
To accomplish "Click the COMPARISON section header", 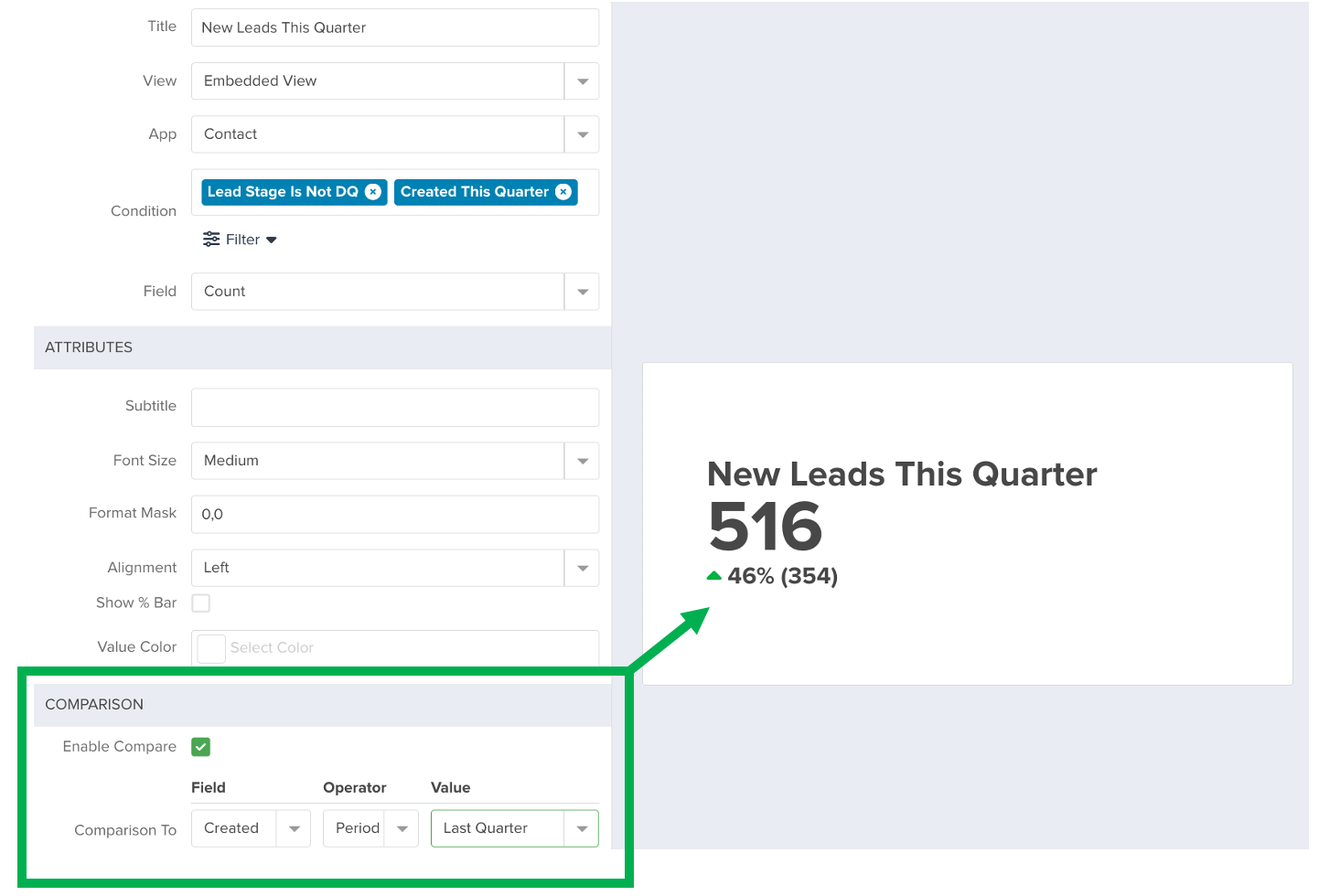I will 322,705.
